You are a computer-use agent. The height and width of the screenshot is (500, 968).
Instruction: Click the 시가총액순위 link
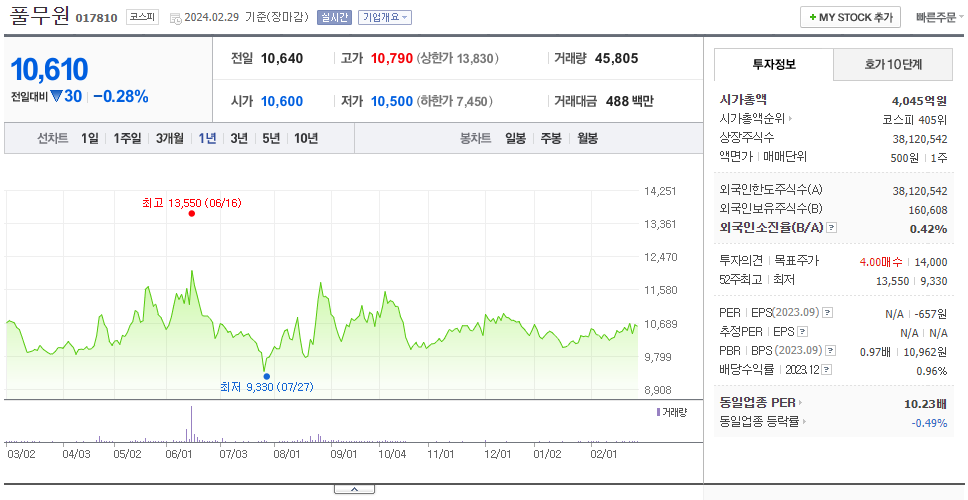(x=753, y=119)
